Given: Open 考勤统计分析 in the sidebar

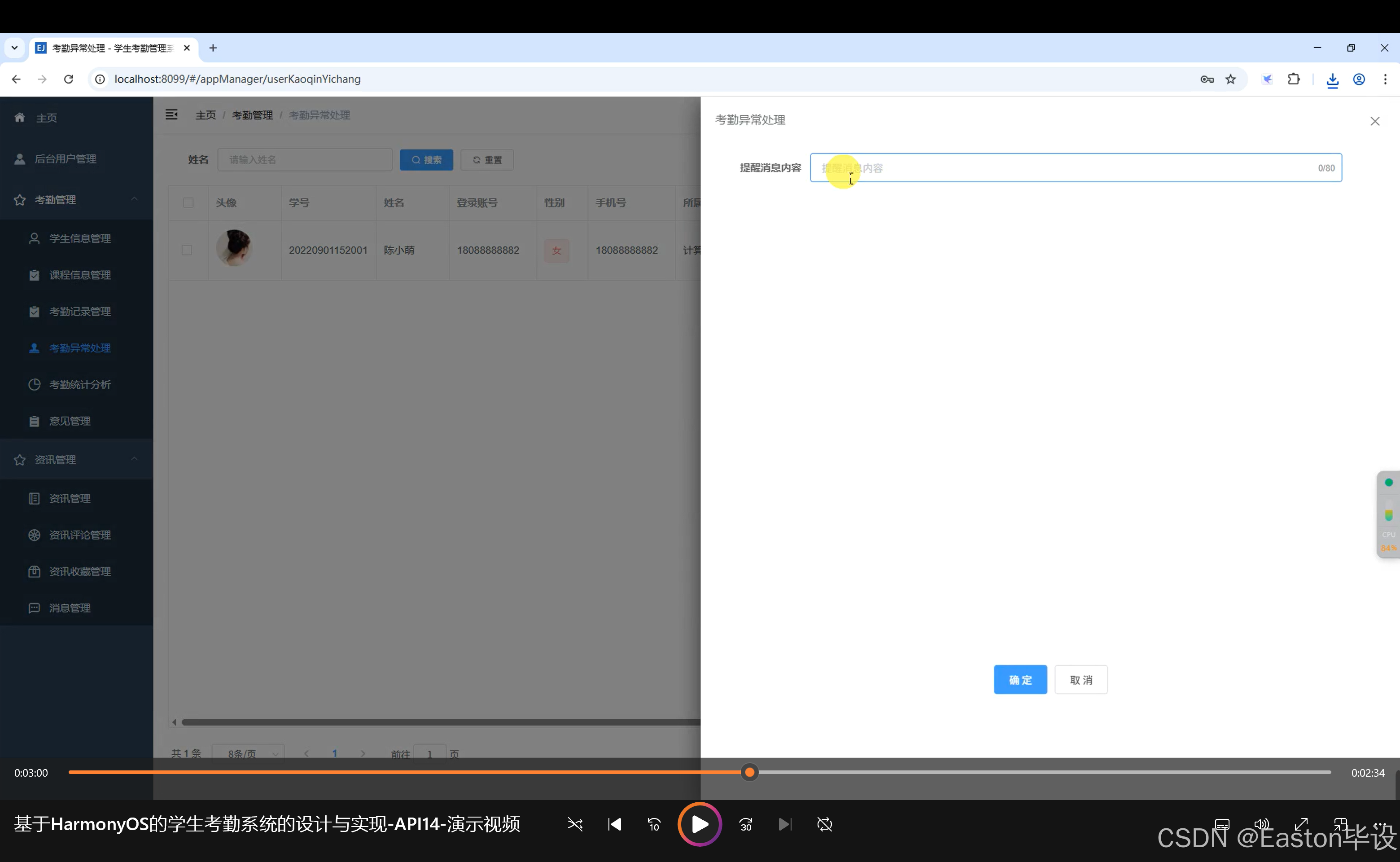Looking at the screenshot, I should tap(80, 384).
